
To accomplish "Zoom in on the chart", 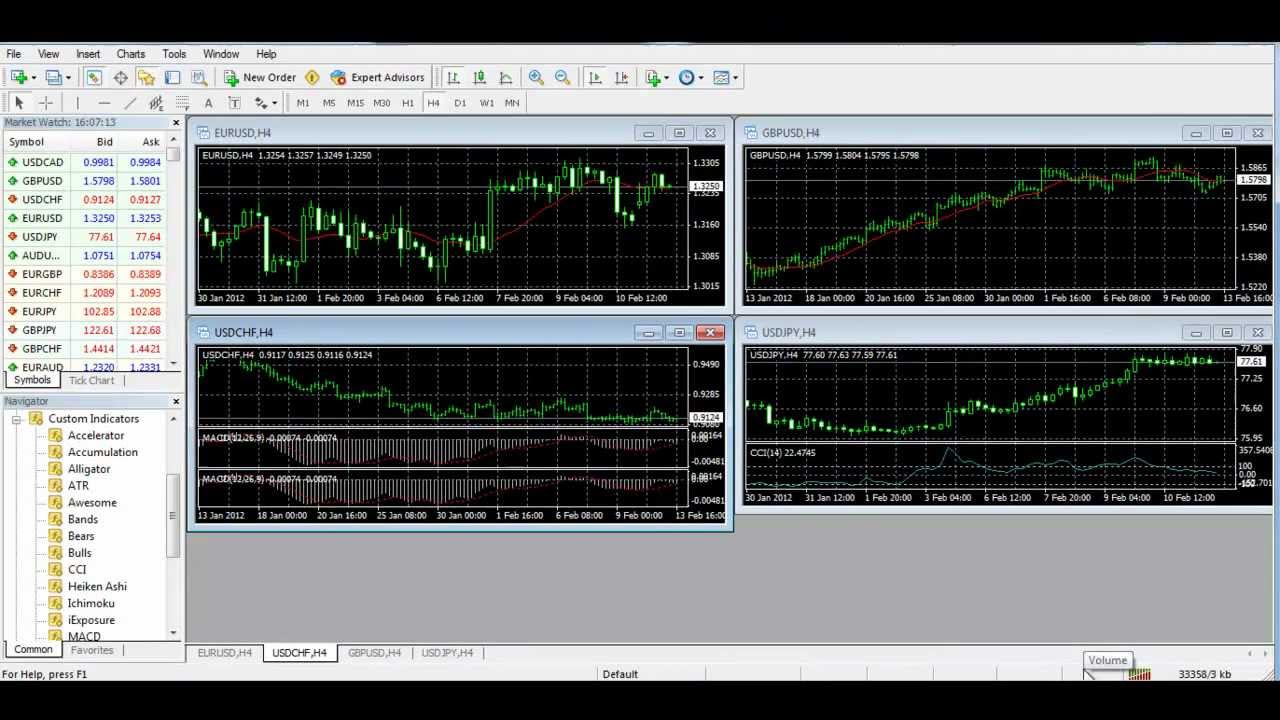I will (x=536, y=77).
